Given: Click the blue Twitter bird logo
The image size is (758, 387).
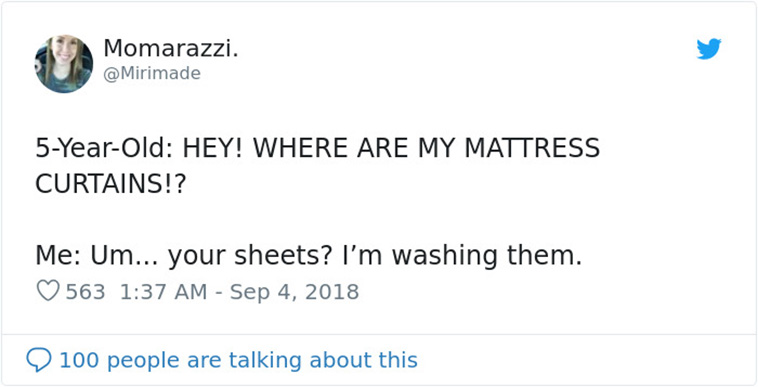Looking at the screenshot, I should coord(709,49).
